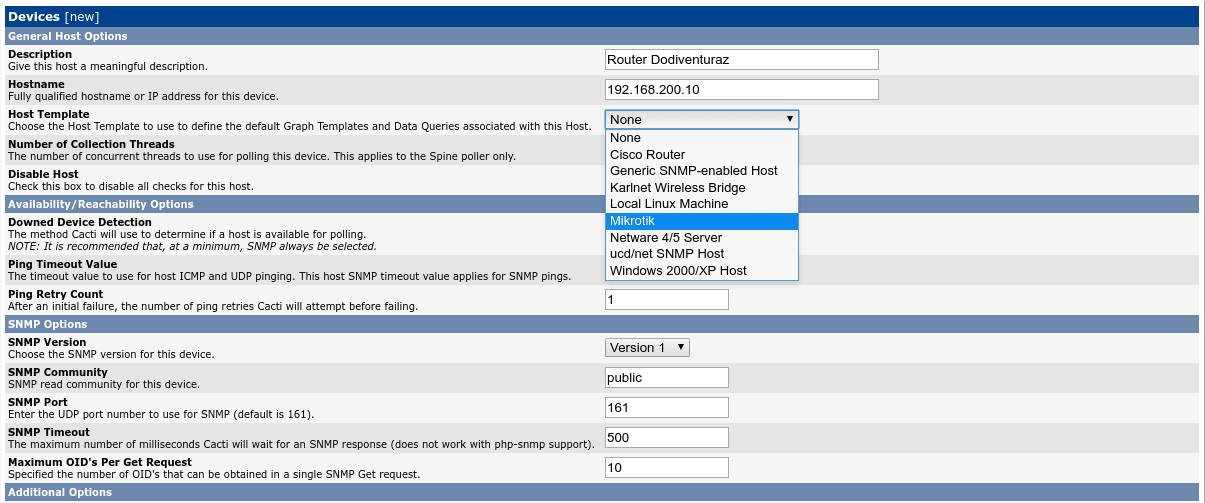The height and width of the screenshot is (503, 1205).
Task: Open the SNMP Version dropdown
Action: (647, 347)
